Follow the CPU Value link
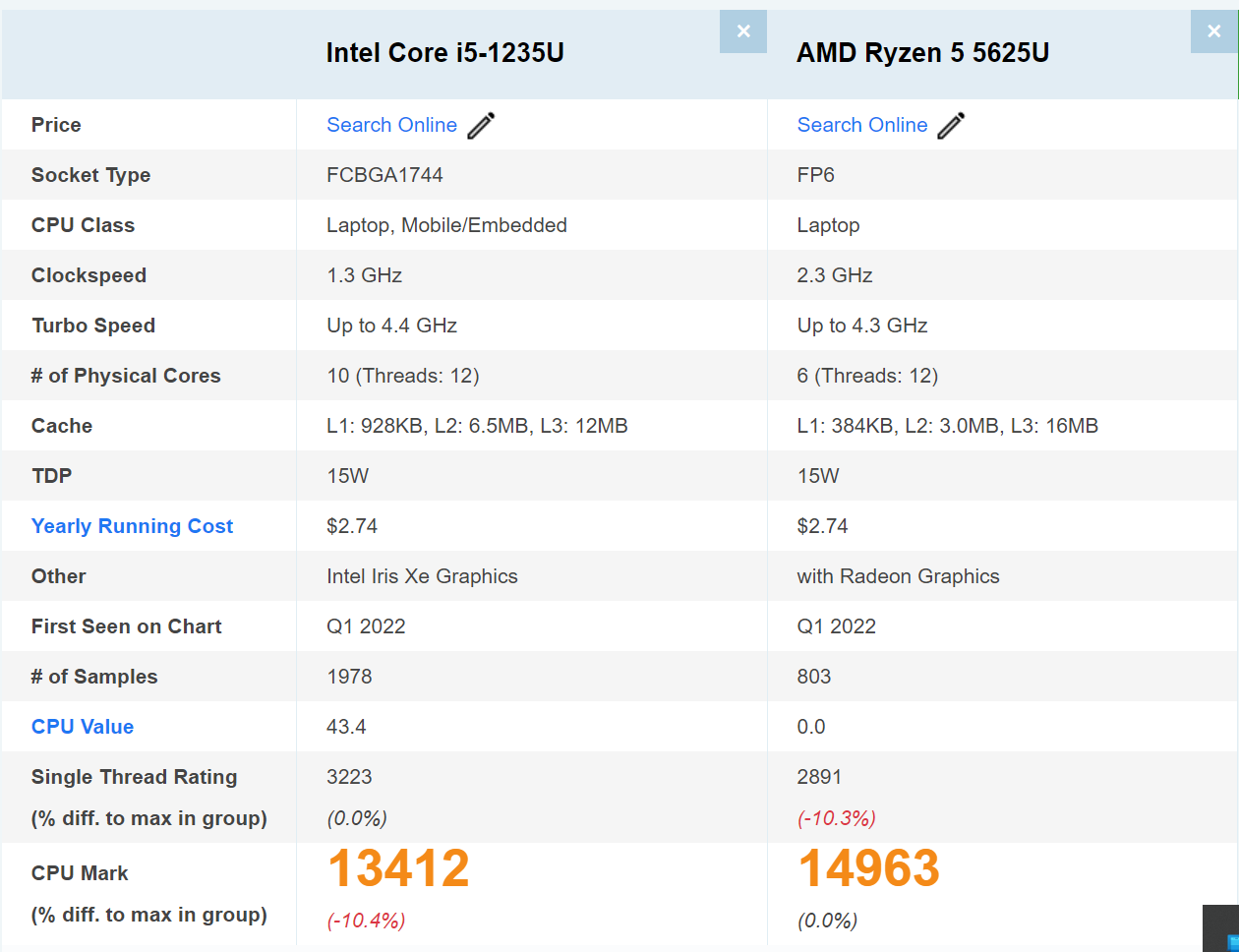Image resolution: width=1239 pixels, height=952 pixels. pyautogui.click(x=83, y=727)
